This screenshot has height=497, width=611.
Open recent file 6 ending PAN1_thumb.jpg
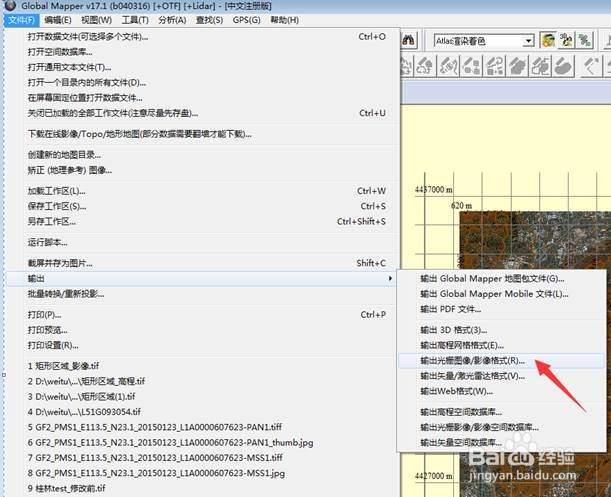pyautogui.click(x=203, y=442)
